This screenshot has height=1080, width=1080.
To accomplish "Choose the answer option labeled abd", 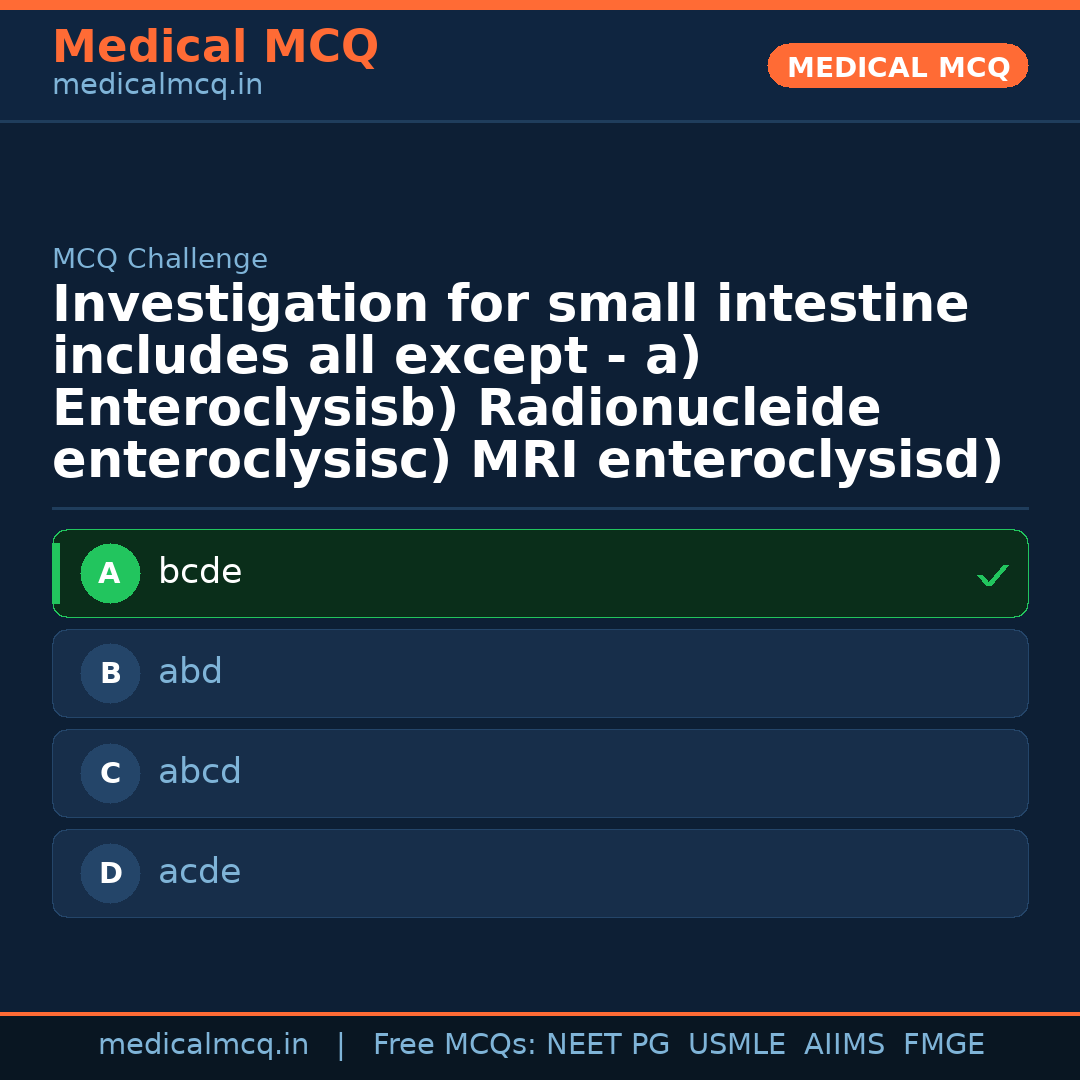I will 540,673.
